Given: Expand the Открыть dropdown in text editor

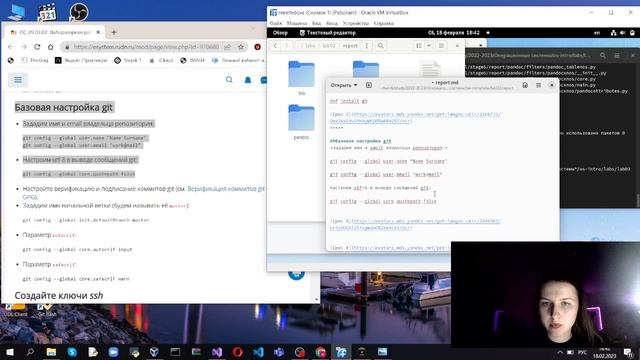Looking at the screenshot, I should [x=344, y=85].
